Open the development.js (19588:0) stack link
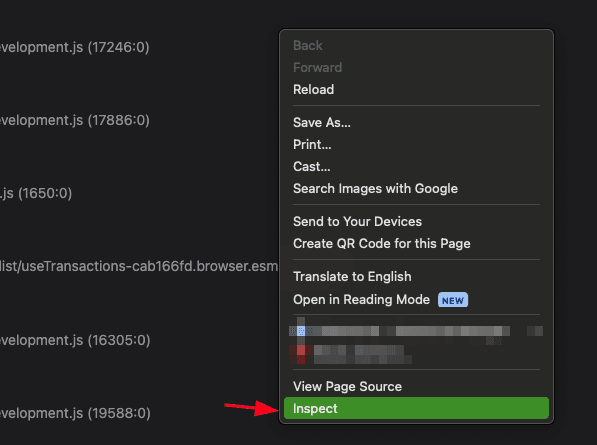Screen dimensions: 597x445 pos(75,413)
